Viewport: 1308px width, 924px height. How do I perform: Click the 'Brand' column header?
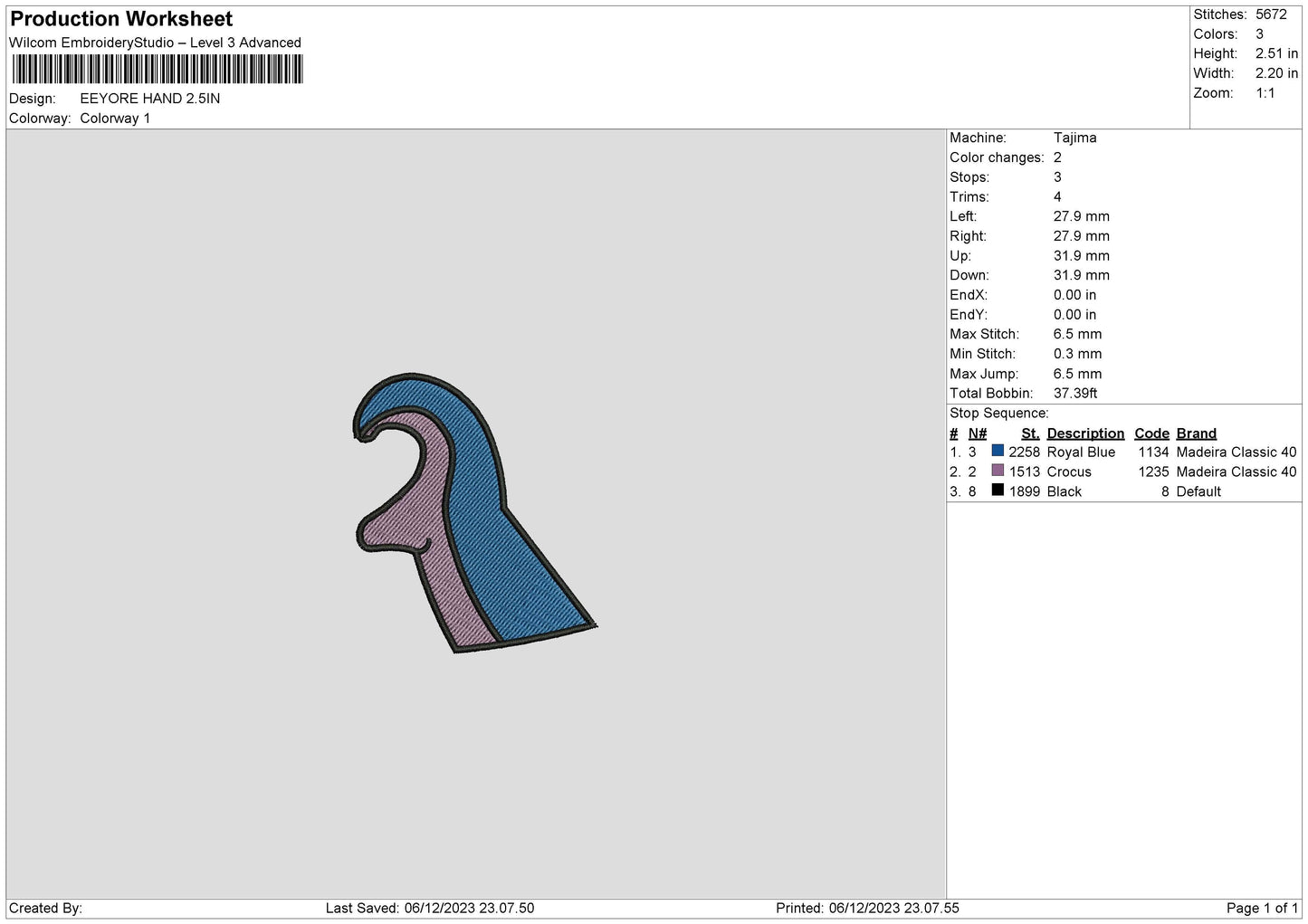[1197, 433]
